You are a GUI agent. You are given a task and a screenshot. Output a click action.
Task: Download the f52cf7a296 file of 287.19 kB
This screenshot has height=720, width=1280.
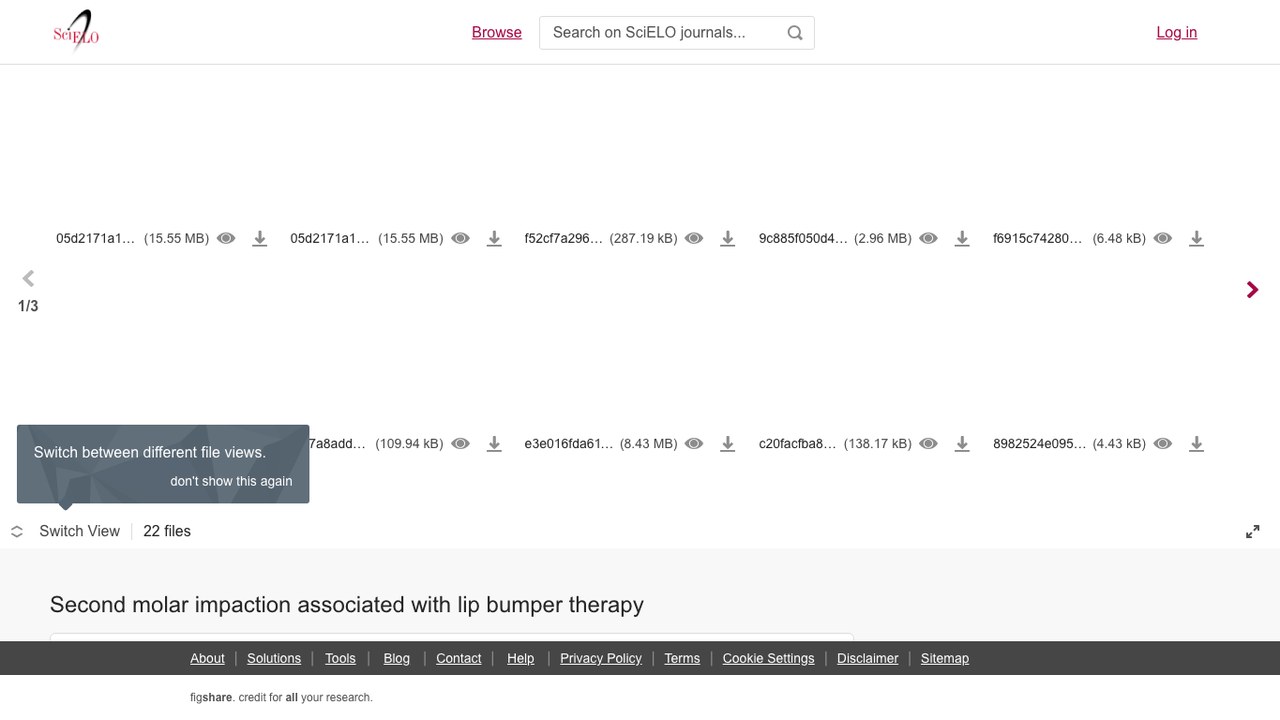[728, 239]
